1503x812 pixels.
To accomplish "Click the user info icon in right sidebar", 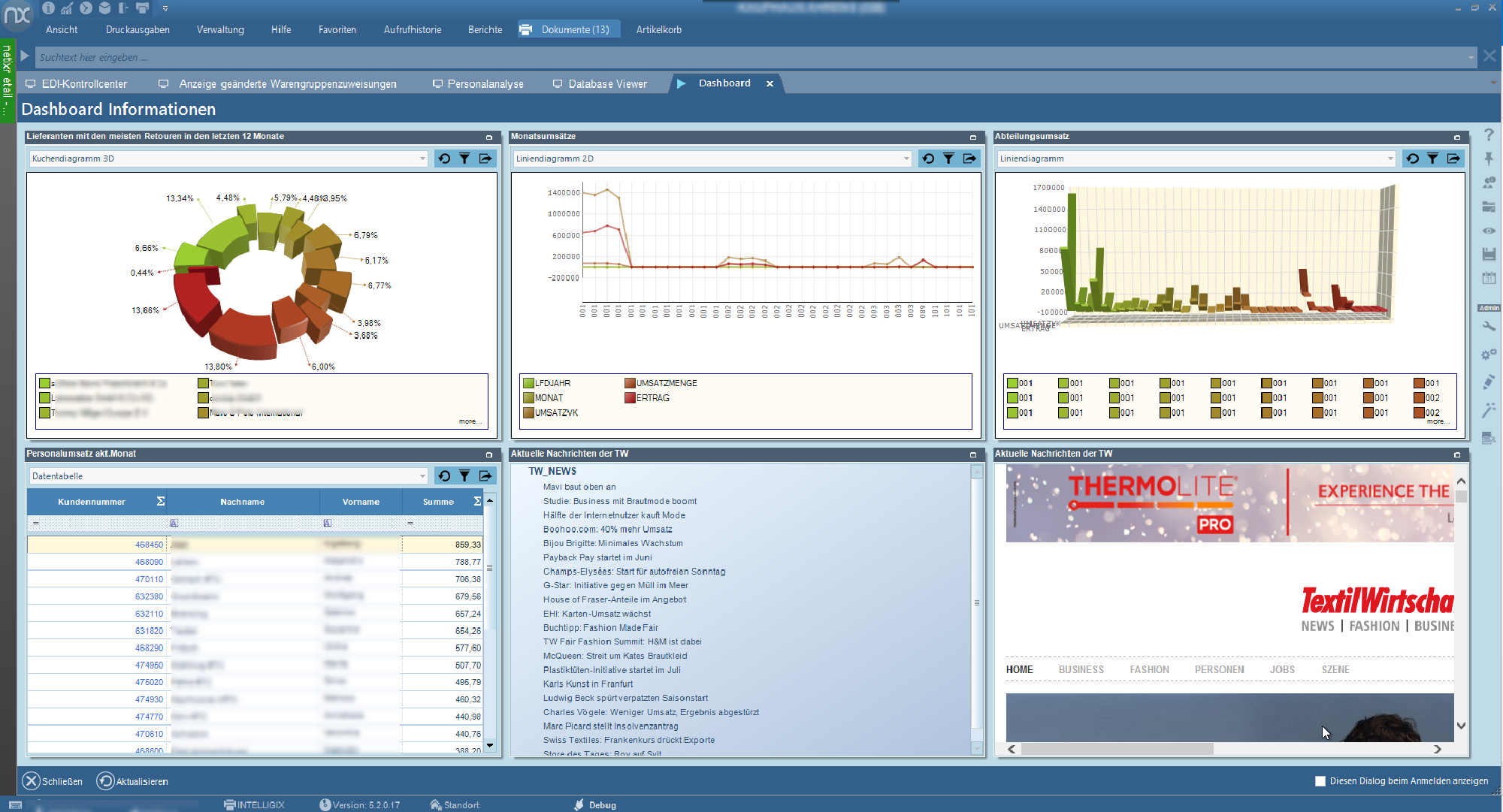I will 1489,183.
